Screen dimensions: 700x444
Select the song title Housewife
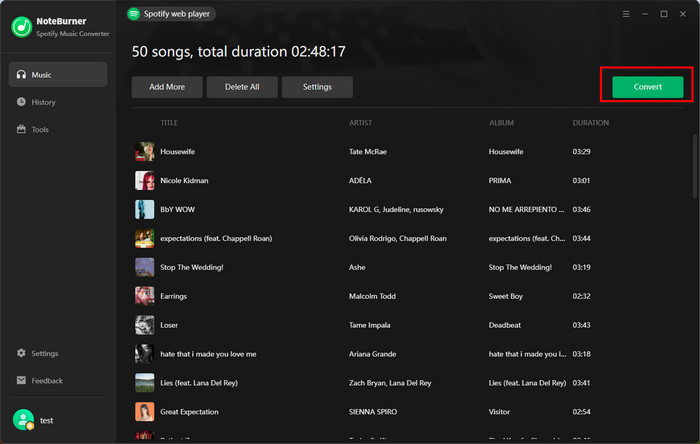pyautogui.click(x=177, y=152)
